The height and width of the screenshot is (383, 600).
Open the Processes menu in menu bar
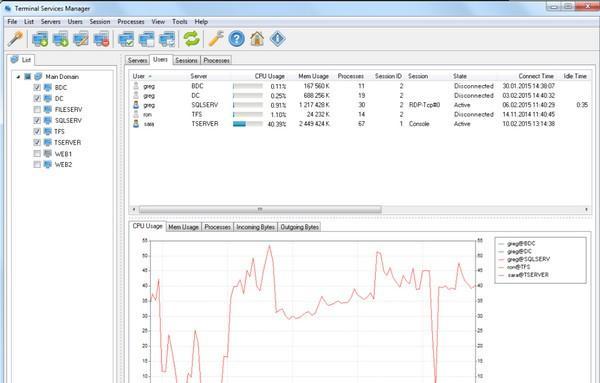(131, 22)
